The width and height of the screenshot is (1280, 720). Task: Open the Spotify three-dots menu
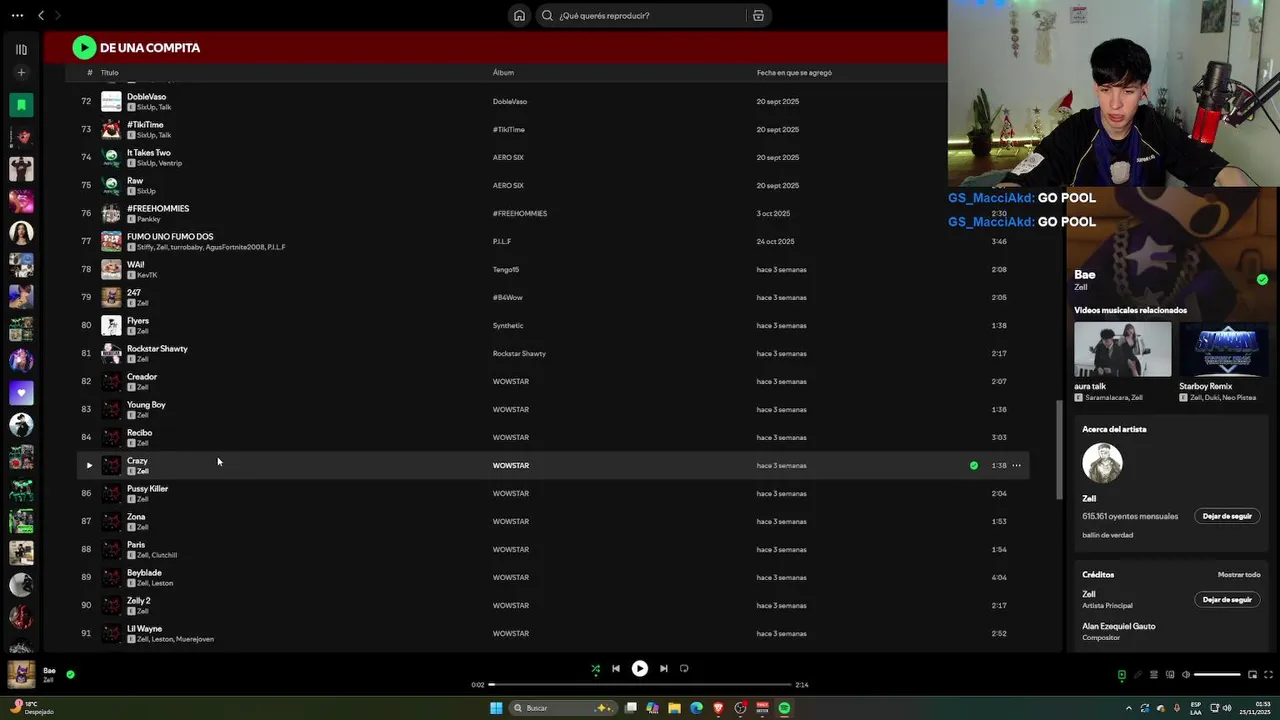click(x=17, y=15)
